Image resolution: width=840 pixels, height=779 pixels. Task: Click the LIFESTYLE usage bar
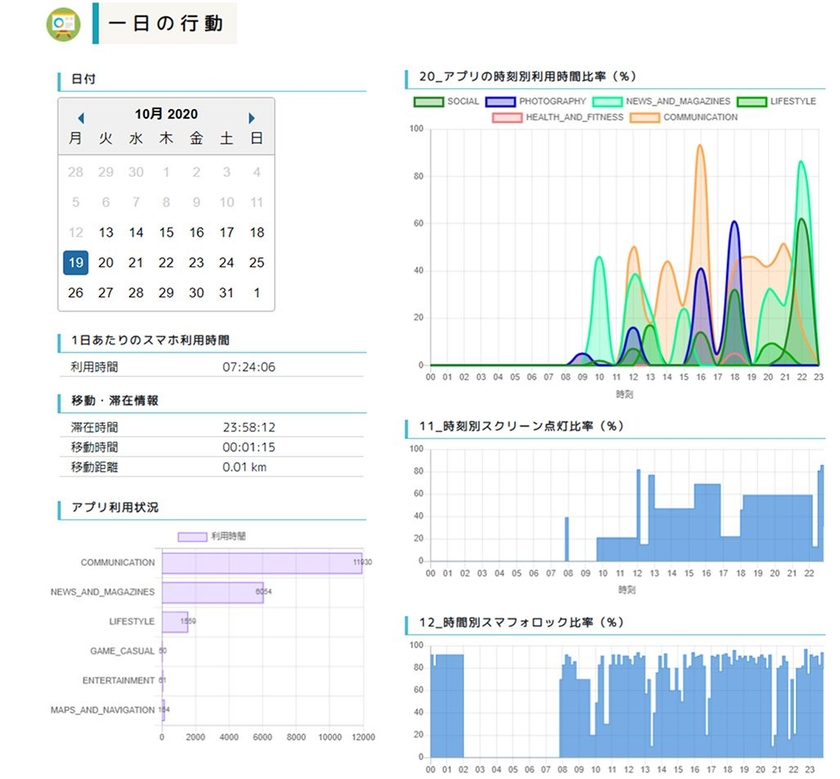click(175, 622)
